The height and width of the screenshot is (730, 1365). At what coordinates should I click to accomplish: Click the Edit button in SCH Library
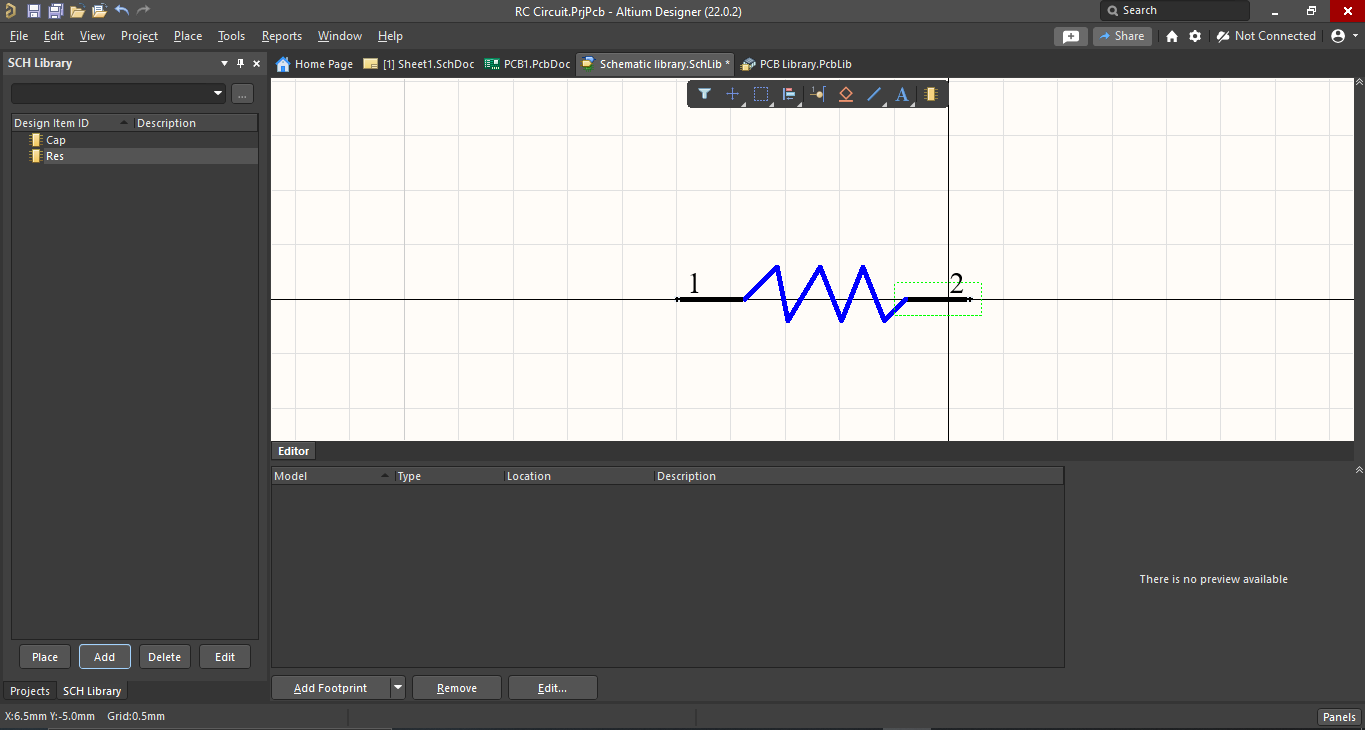pos(225,657)
